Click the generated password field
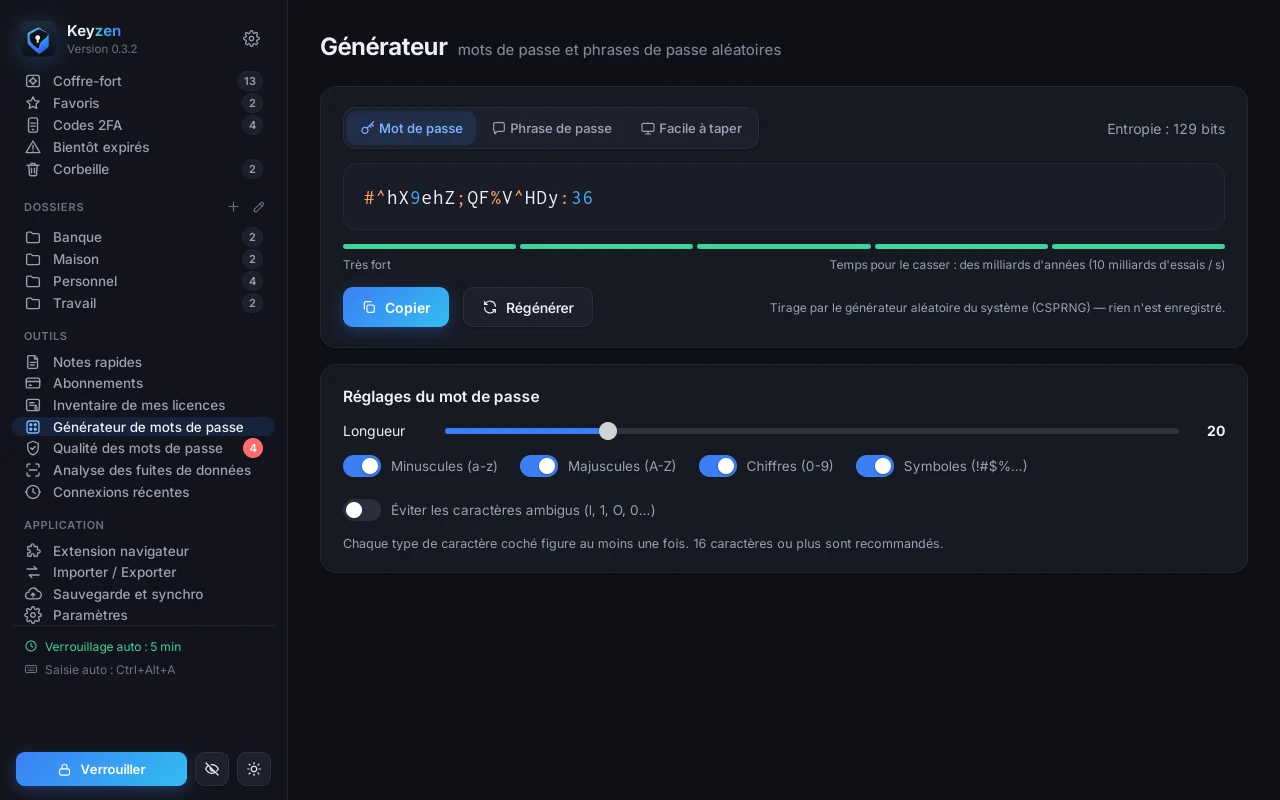 [784, 197]
